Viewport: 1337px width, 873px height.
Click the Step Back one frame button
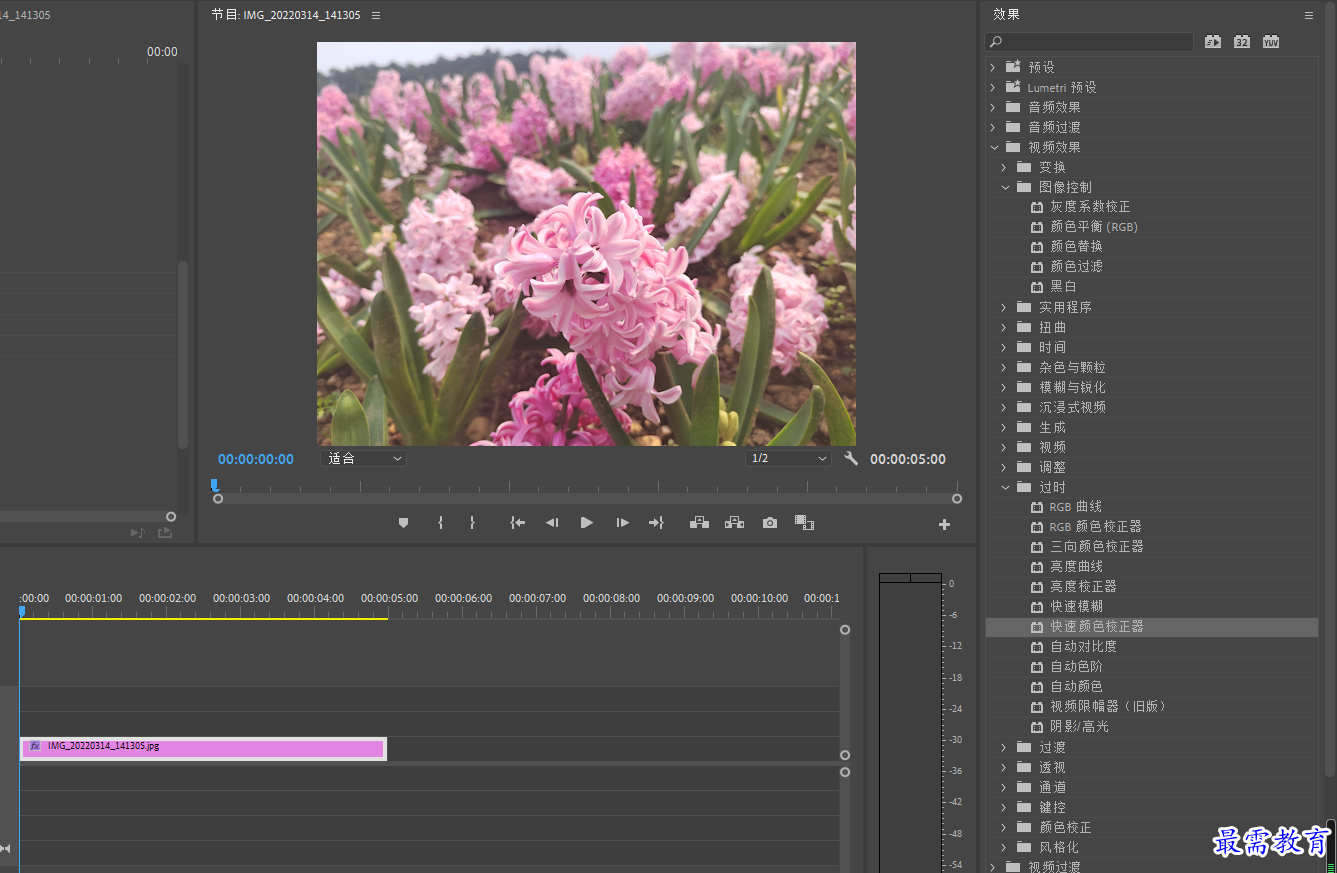(552, 523)
